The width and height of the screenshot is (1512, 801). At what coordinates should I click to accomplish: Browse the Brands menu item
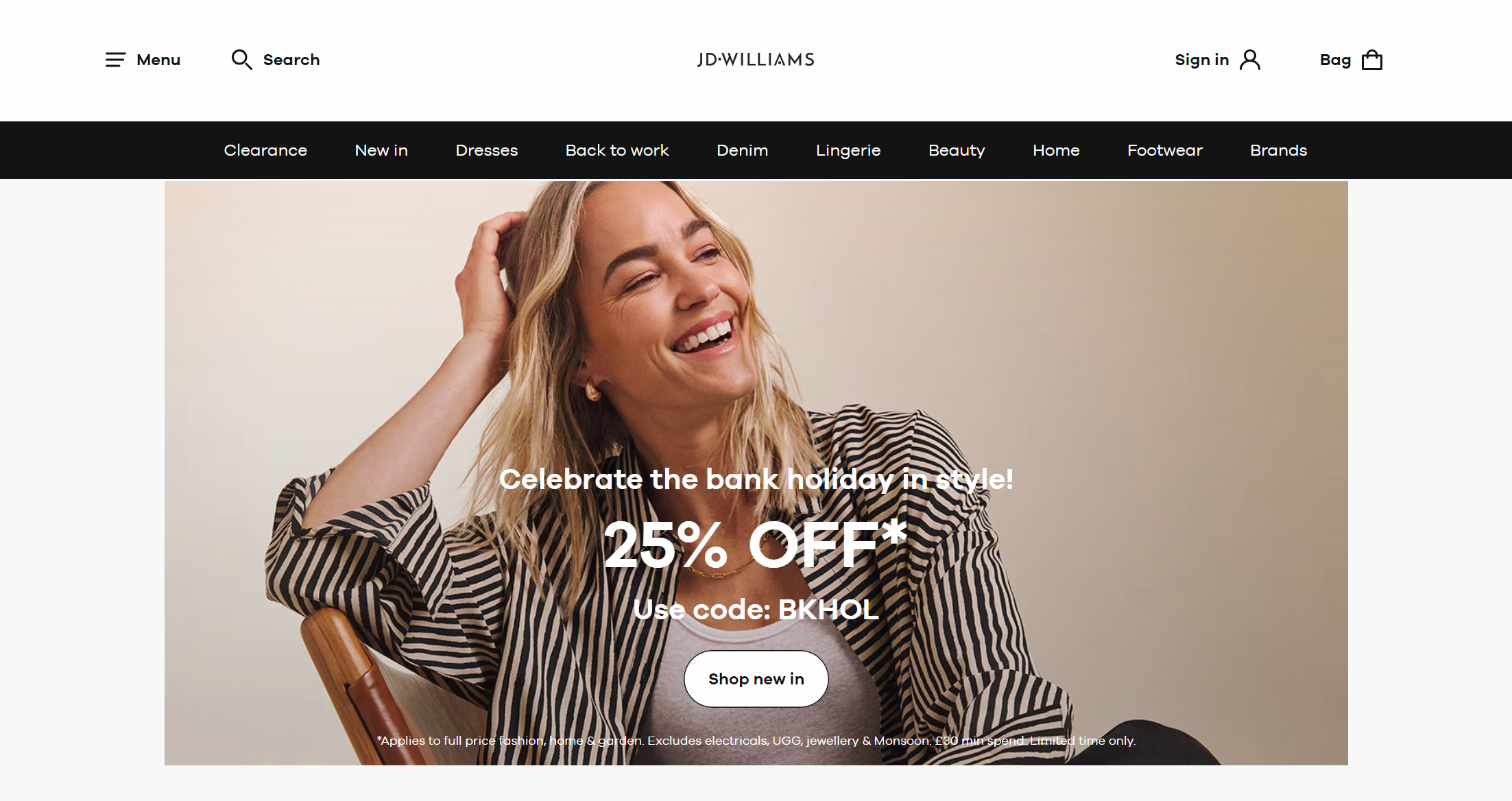[x=1279, y=150]
